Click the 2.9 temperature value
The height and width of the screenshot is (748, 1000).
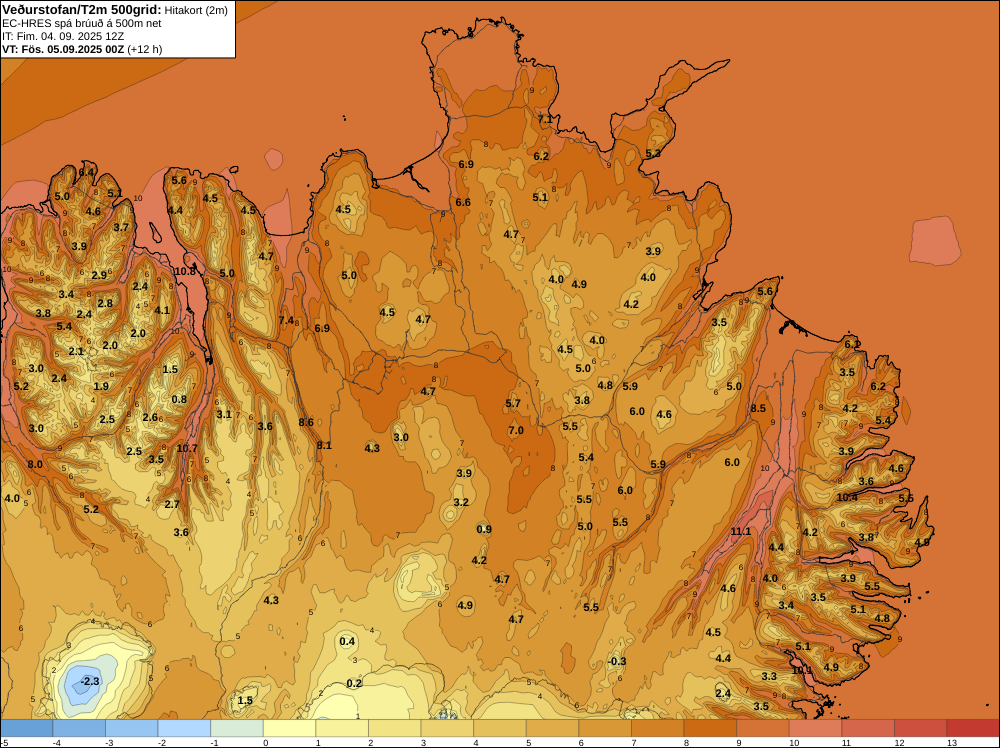click(99, 275)
